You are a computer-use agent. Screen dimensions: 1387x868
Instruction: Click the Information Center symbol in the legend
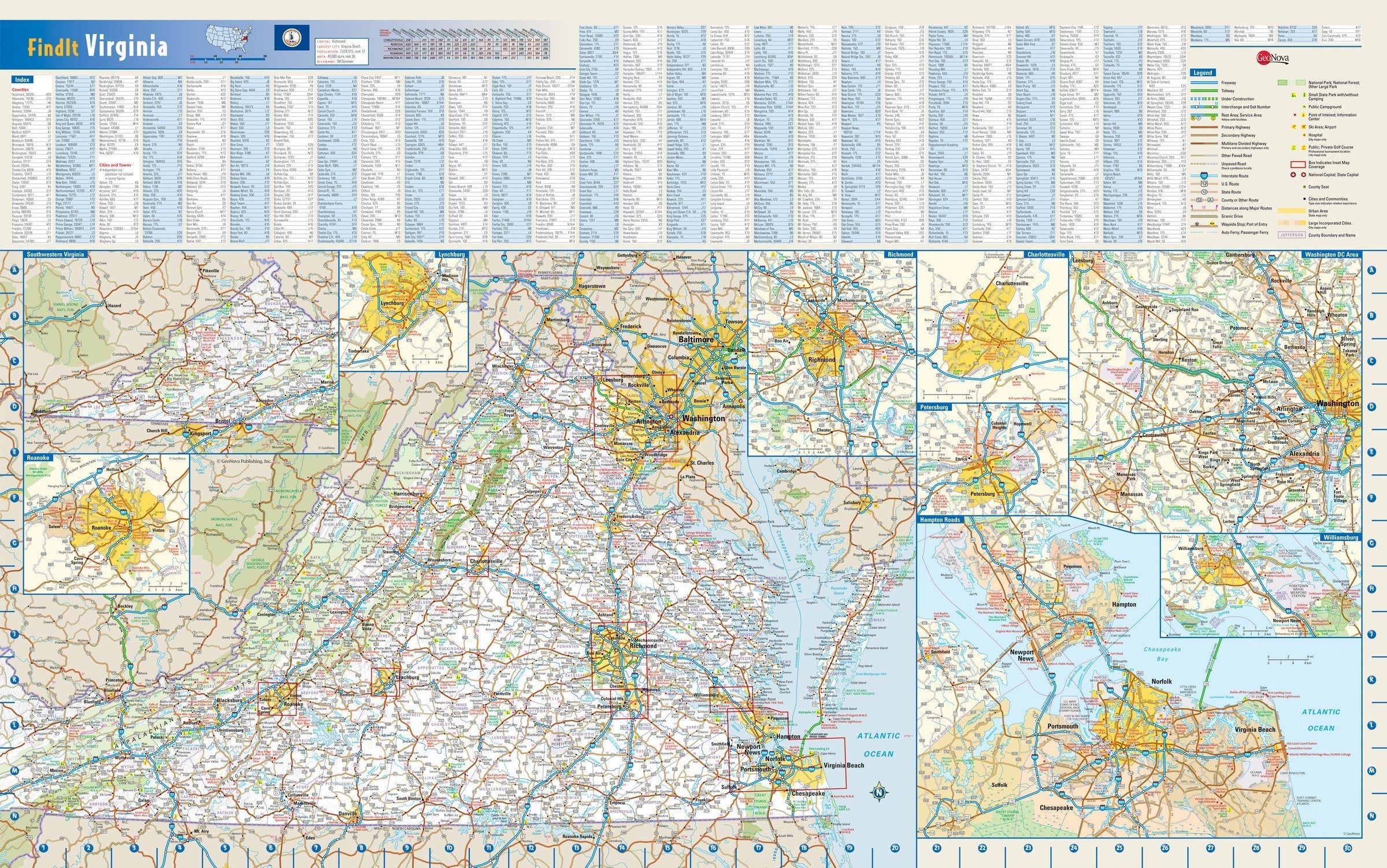[1303, 115]
